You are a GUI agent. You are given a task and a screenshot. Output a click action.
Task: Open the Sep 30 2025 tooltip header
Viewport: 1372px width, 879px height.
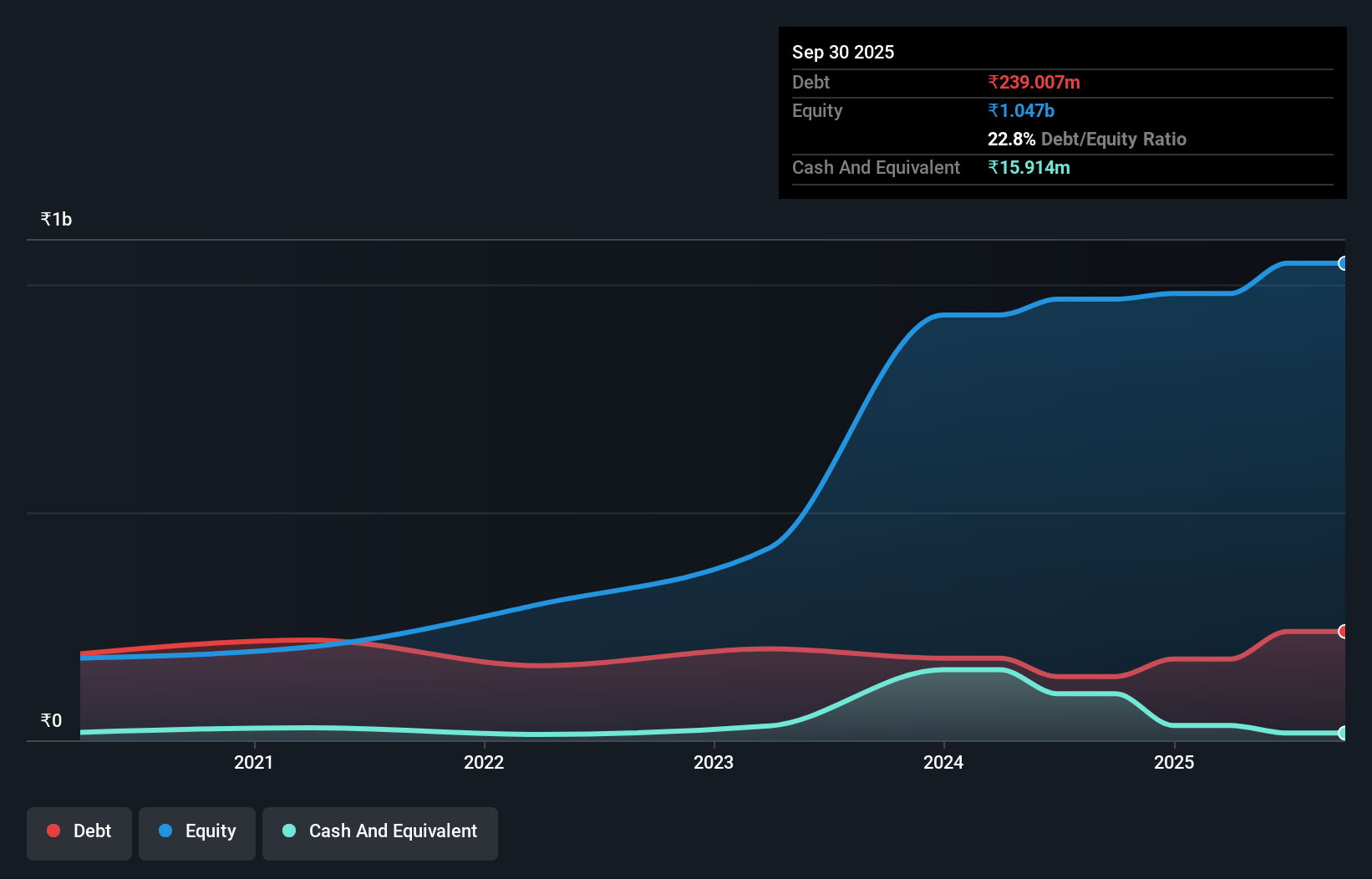pos(843,52)
